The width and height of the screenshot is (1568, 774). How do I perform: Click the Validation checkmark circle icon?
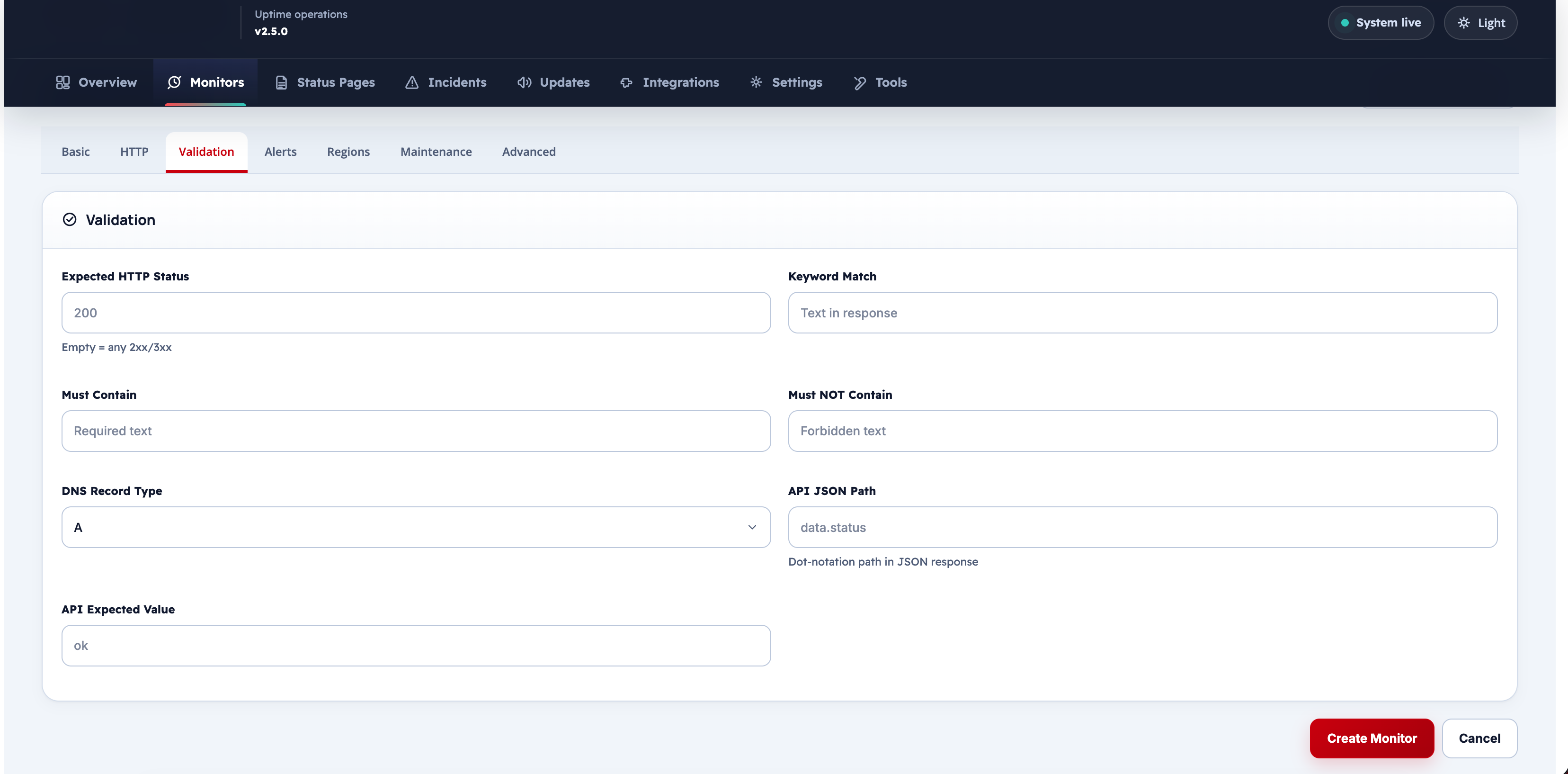click(70, 220)
